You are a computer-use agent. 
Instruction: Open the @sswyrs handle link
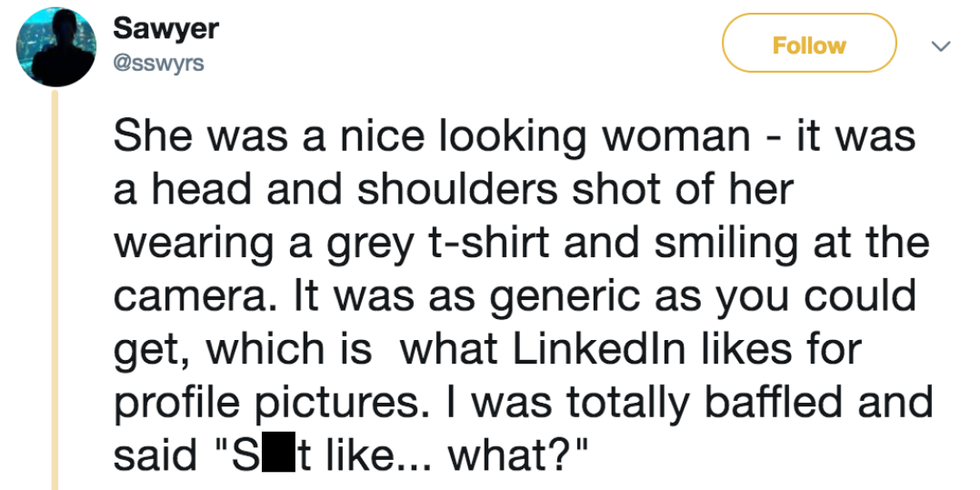161,63
